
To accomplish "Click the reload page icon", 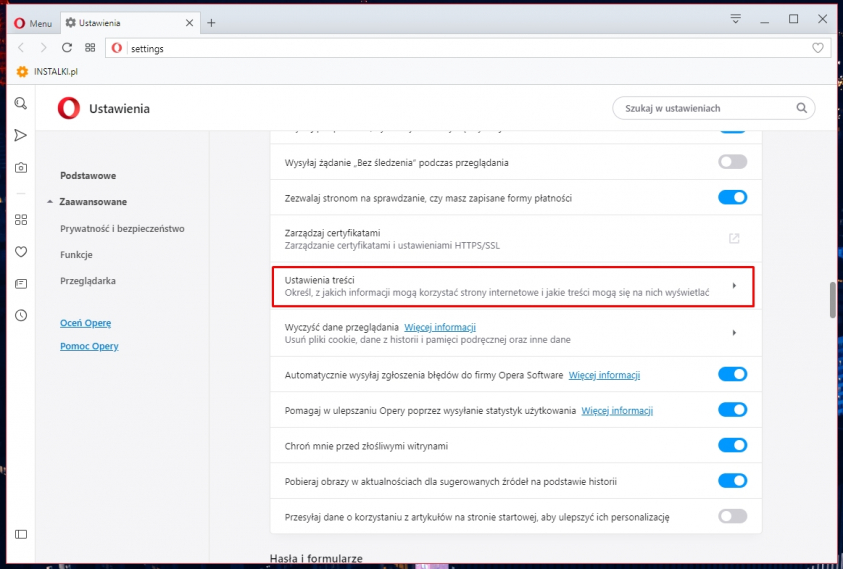I will [67, 48].
